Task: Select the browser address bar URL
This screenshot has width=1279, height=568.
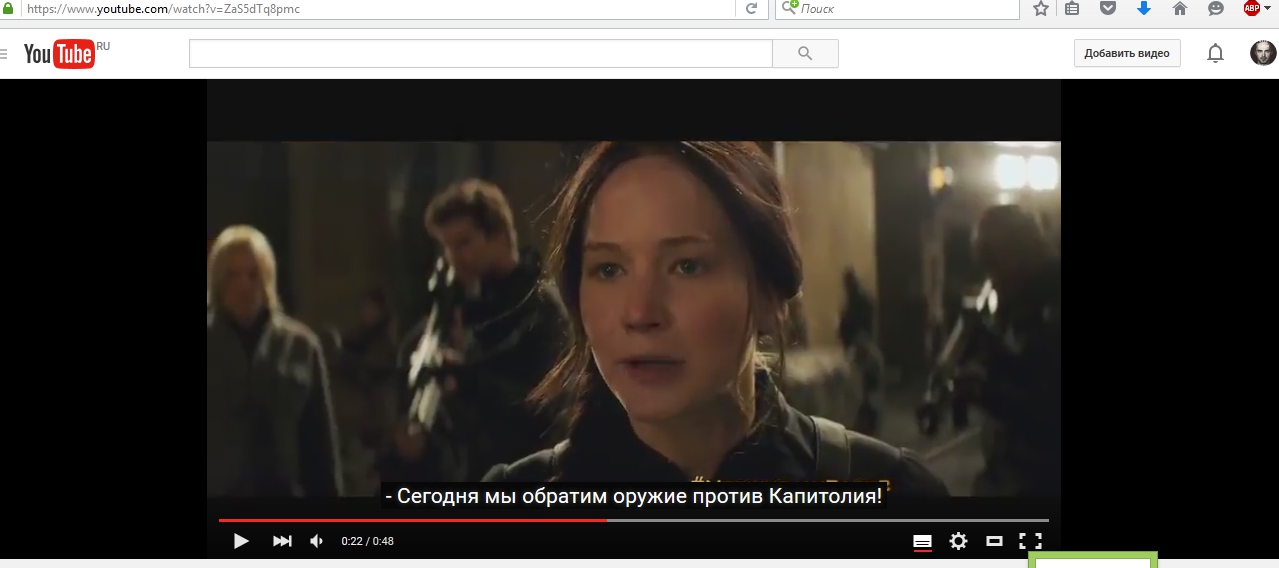Action: pos(164,9)
